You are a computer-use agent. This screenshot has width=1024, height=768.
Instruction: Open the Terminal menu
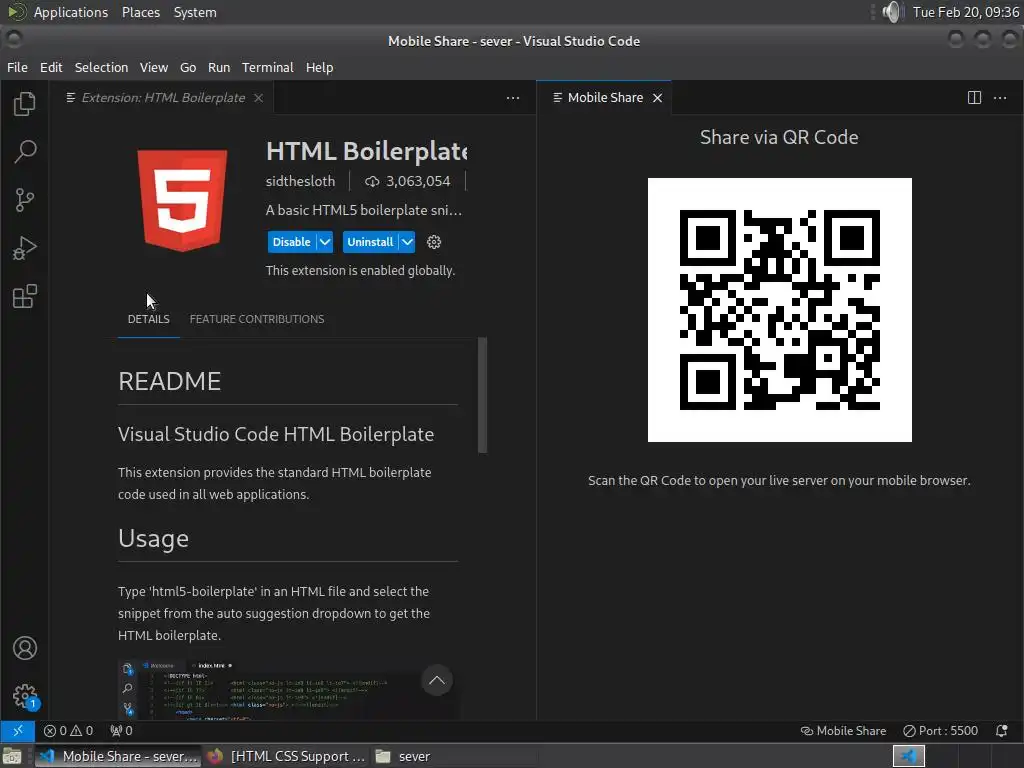[x=268, y=67]
